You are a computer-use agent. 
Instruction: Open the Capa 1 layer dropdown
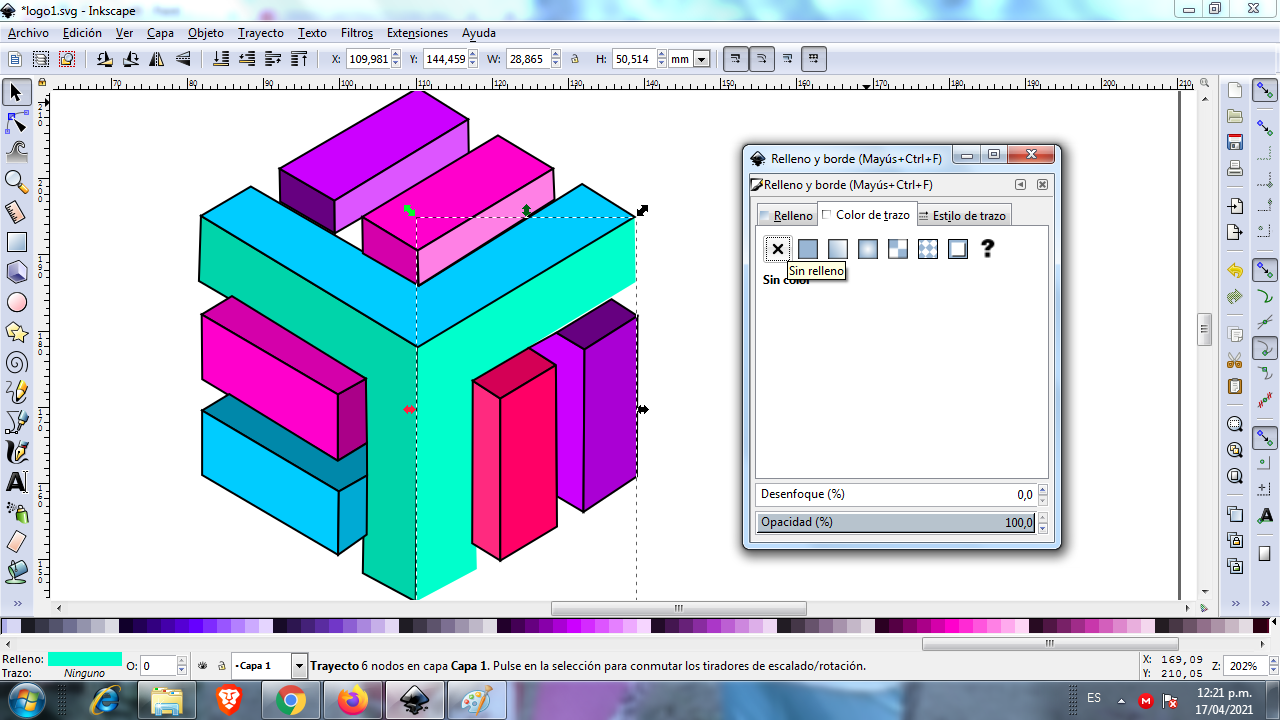click(x=299, y=665)
